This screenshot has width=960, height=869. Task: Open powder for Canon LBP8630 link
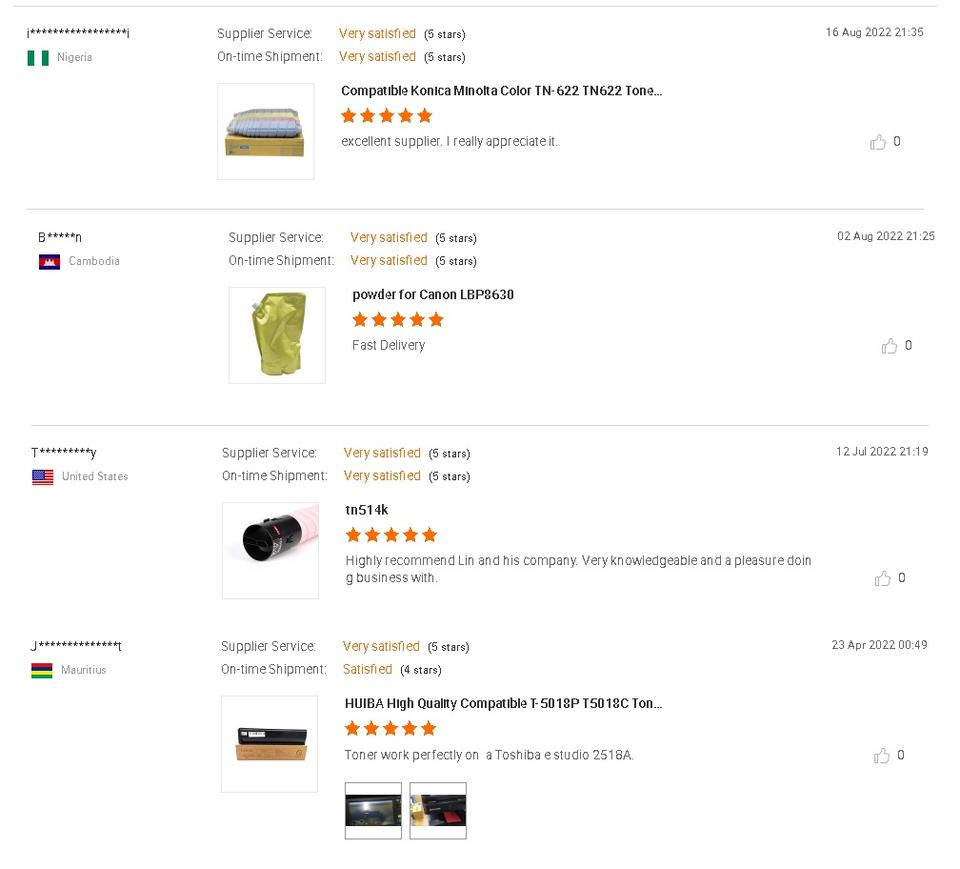tap(433, 295)
